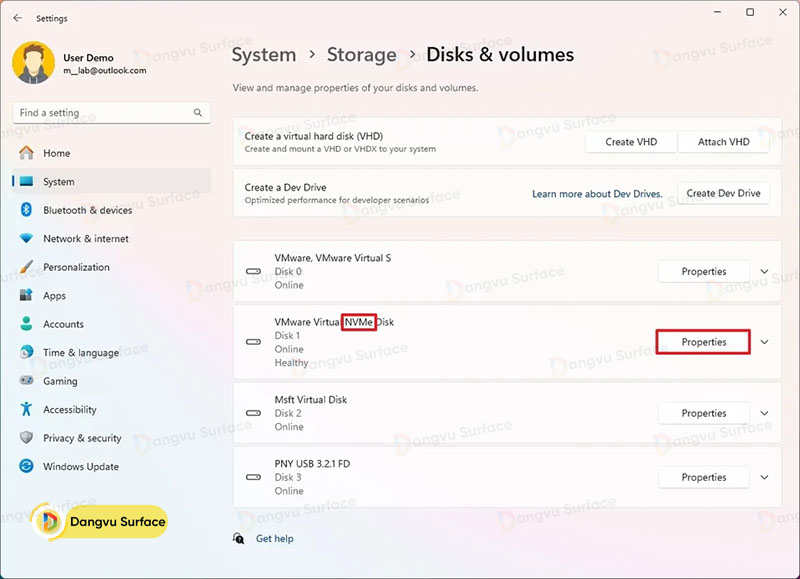
Task: Select Time & language settings
Action: click(71, 352)
